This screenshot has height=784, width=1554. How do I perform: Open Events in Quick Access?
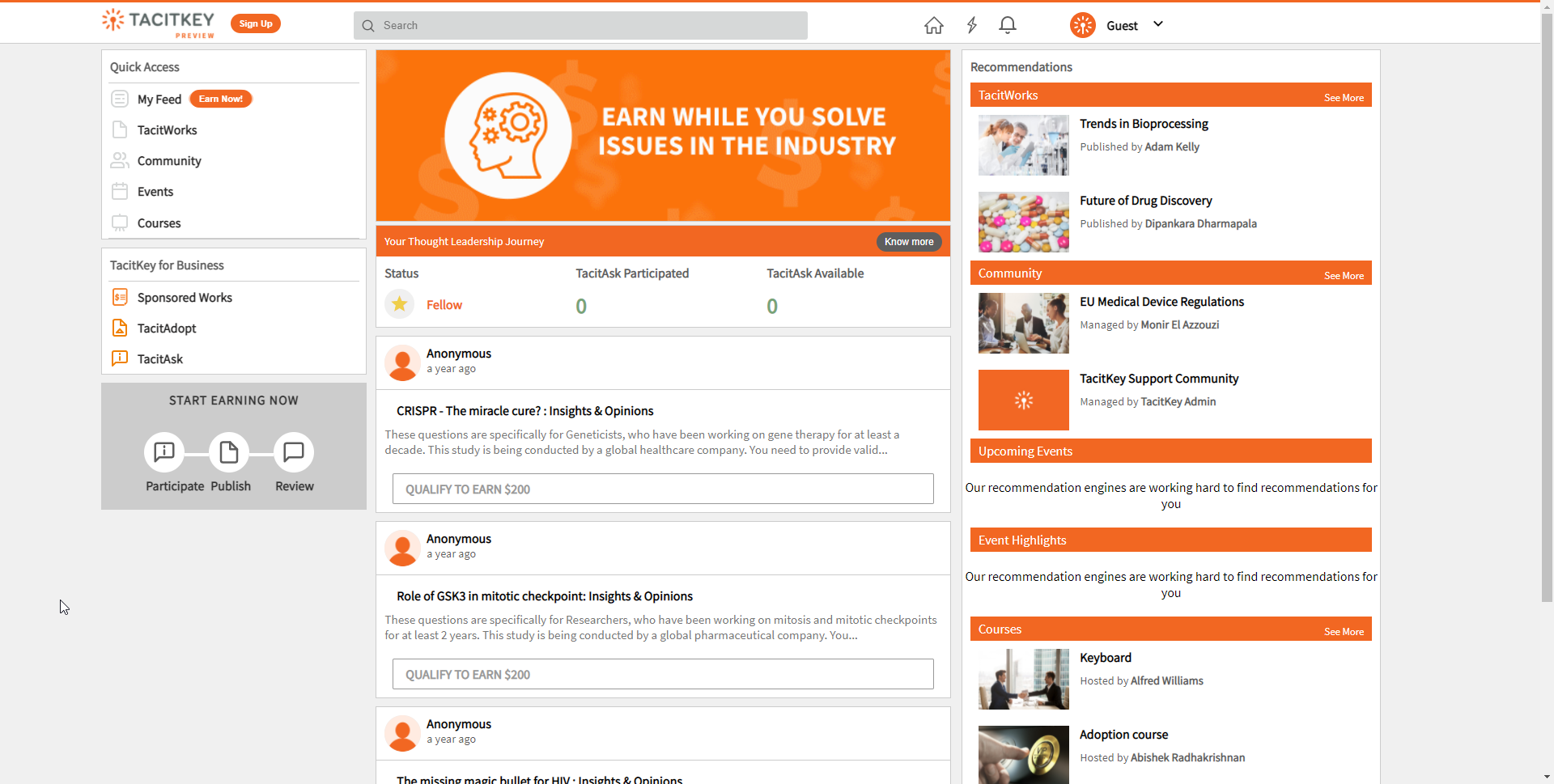[155, 192]
